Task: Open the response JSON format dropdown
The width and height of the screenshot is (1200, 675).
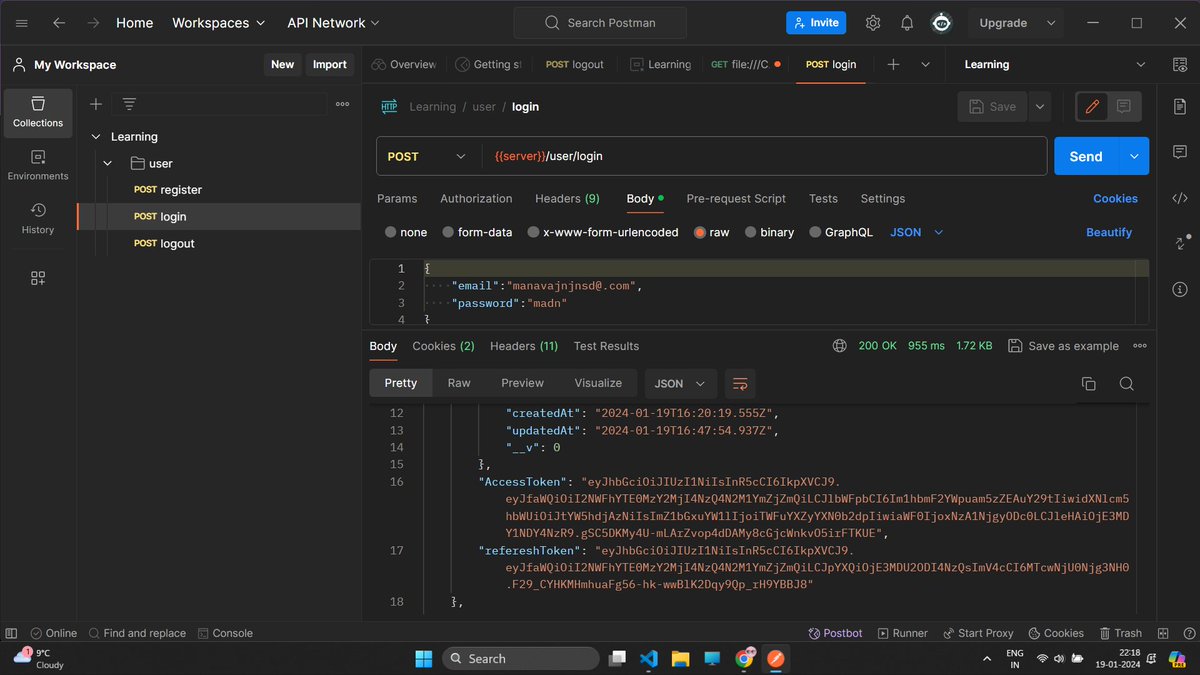Action: (680, 383)
